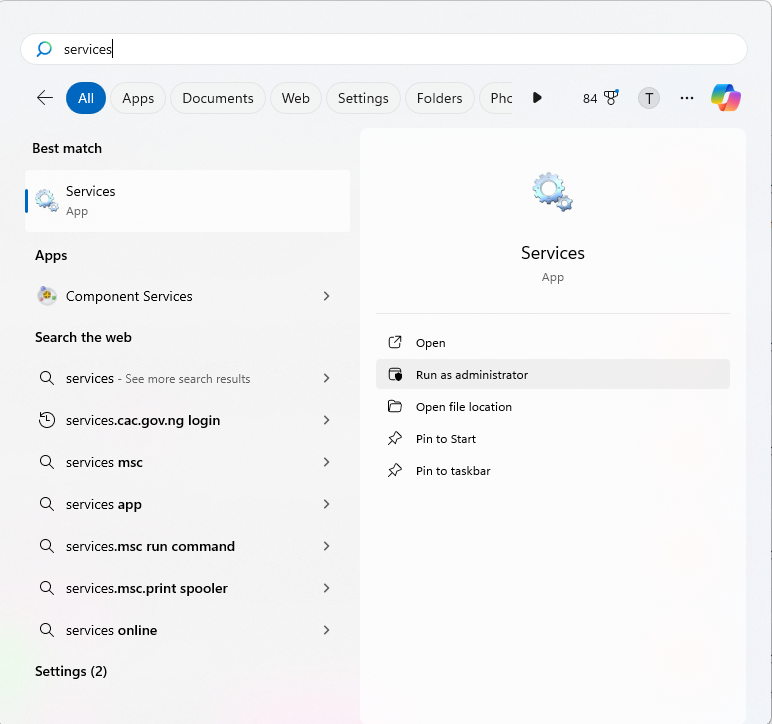Image resolution: width=772 pixels, height=724 pixels.
Task: Click the large Services gear icon
Action: 552,191
